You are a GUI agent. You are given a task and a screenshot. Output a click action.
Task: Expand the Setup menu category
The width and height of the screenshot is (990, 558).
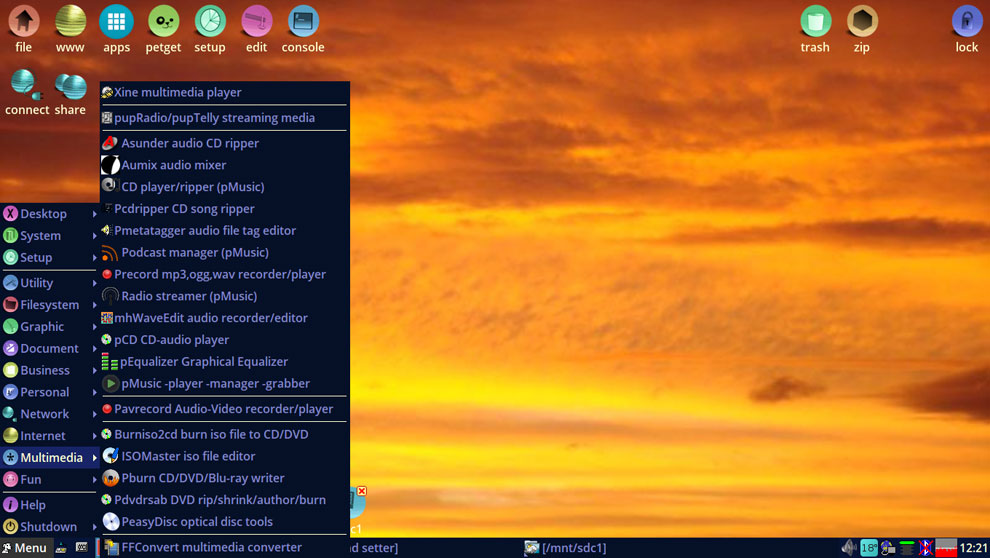(x=50, y=258)
